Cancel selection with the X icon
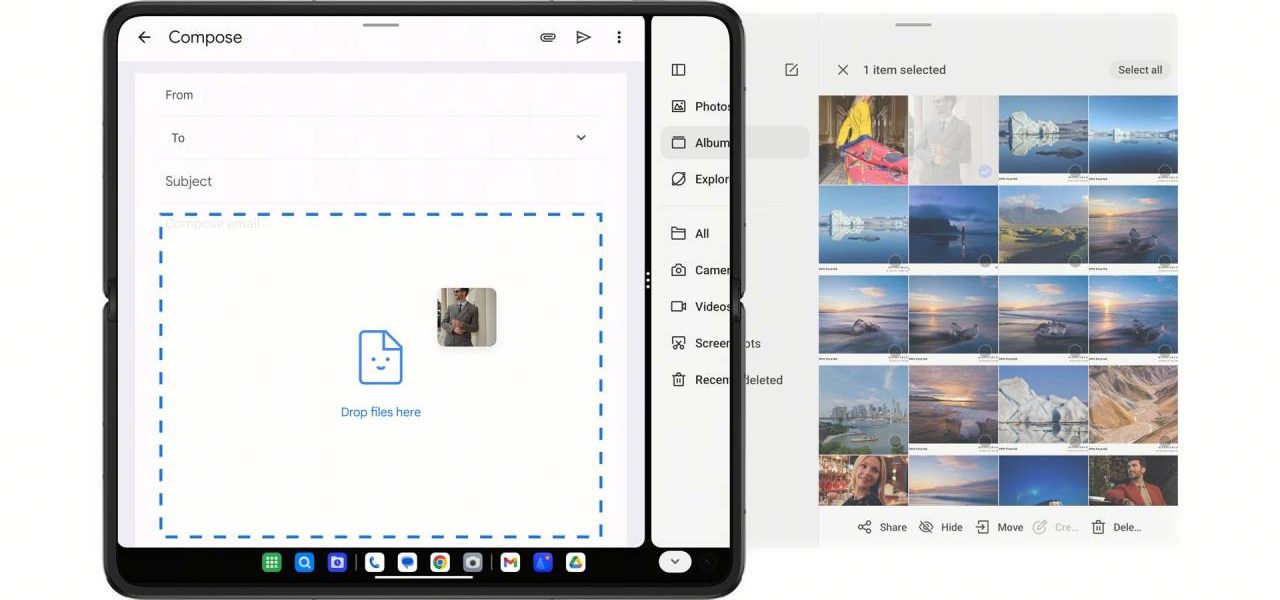 843,70
